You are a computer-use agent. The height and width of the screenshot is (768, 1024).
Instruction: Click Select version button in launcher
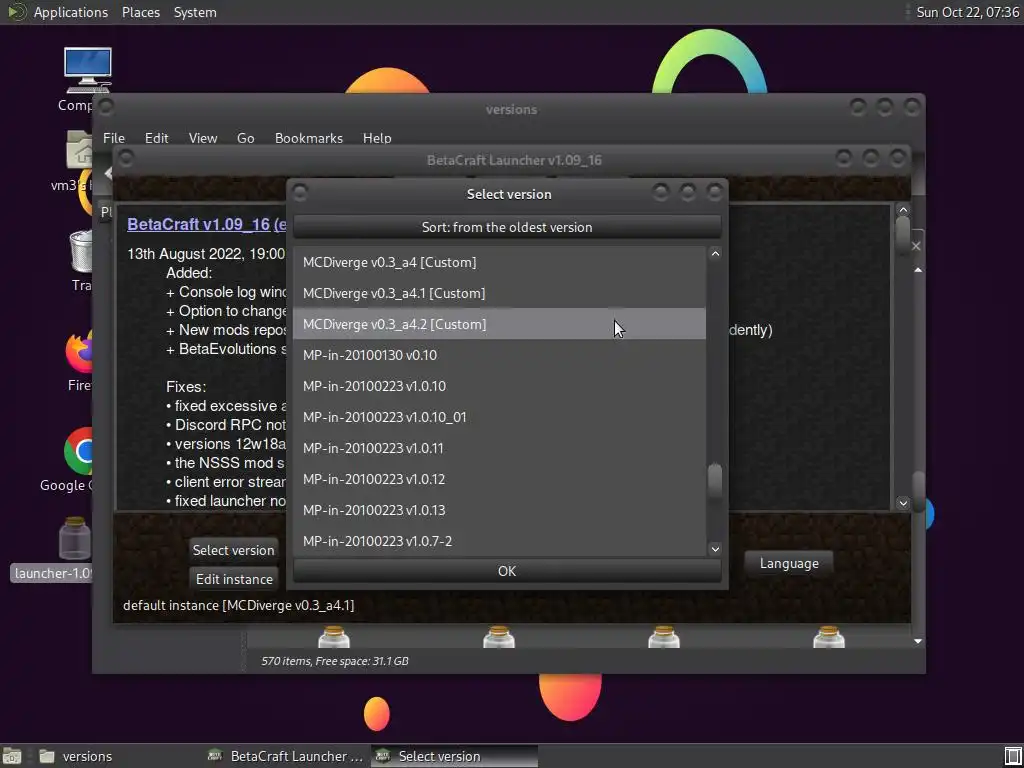point(233,550)
